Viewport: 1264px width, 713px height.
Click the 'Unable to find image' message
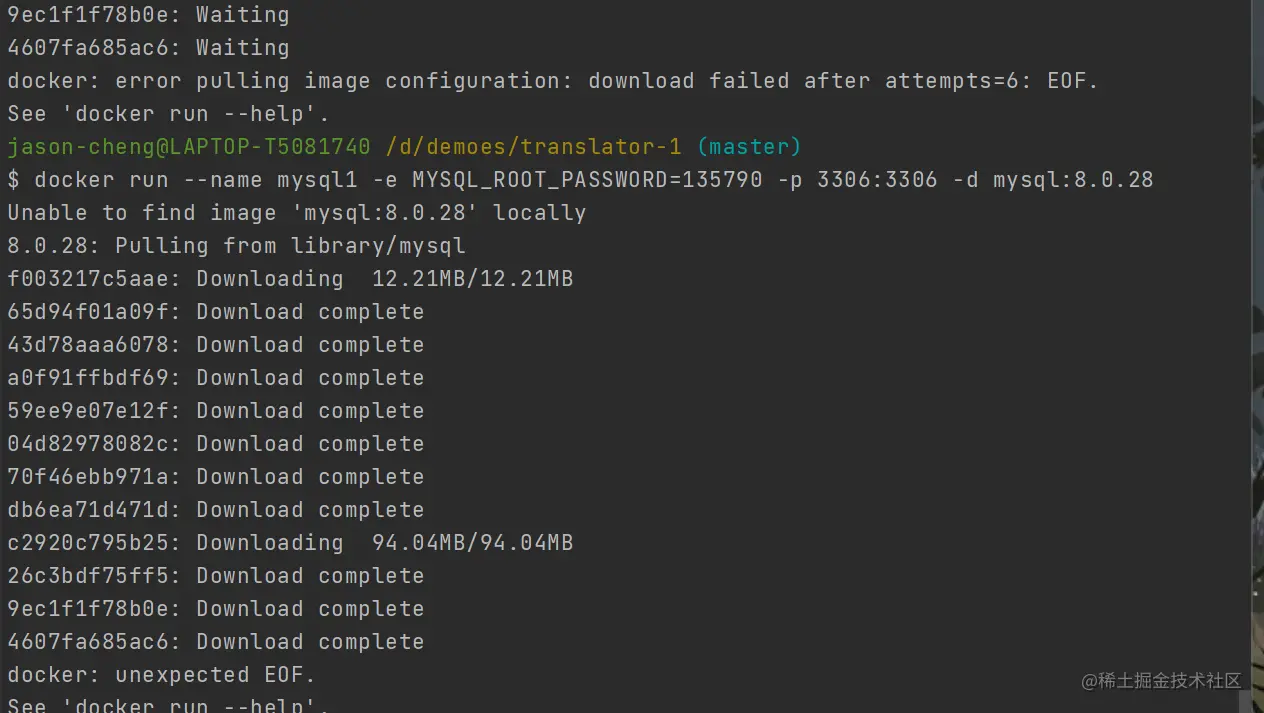pos(296,213)
